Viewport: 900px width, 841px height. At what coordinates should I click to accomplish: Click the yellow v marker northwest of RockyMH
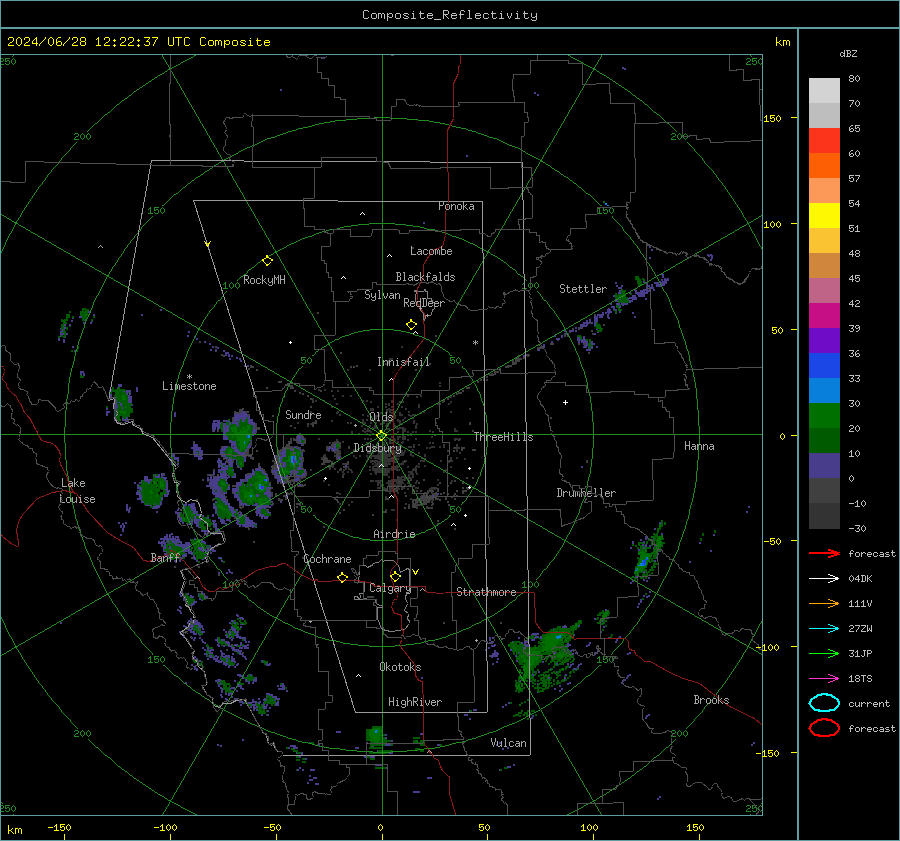pyautogui.click(x=208, y=244)
